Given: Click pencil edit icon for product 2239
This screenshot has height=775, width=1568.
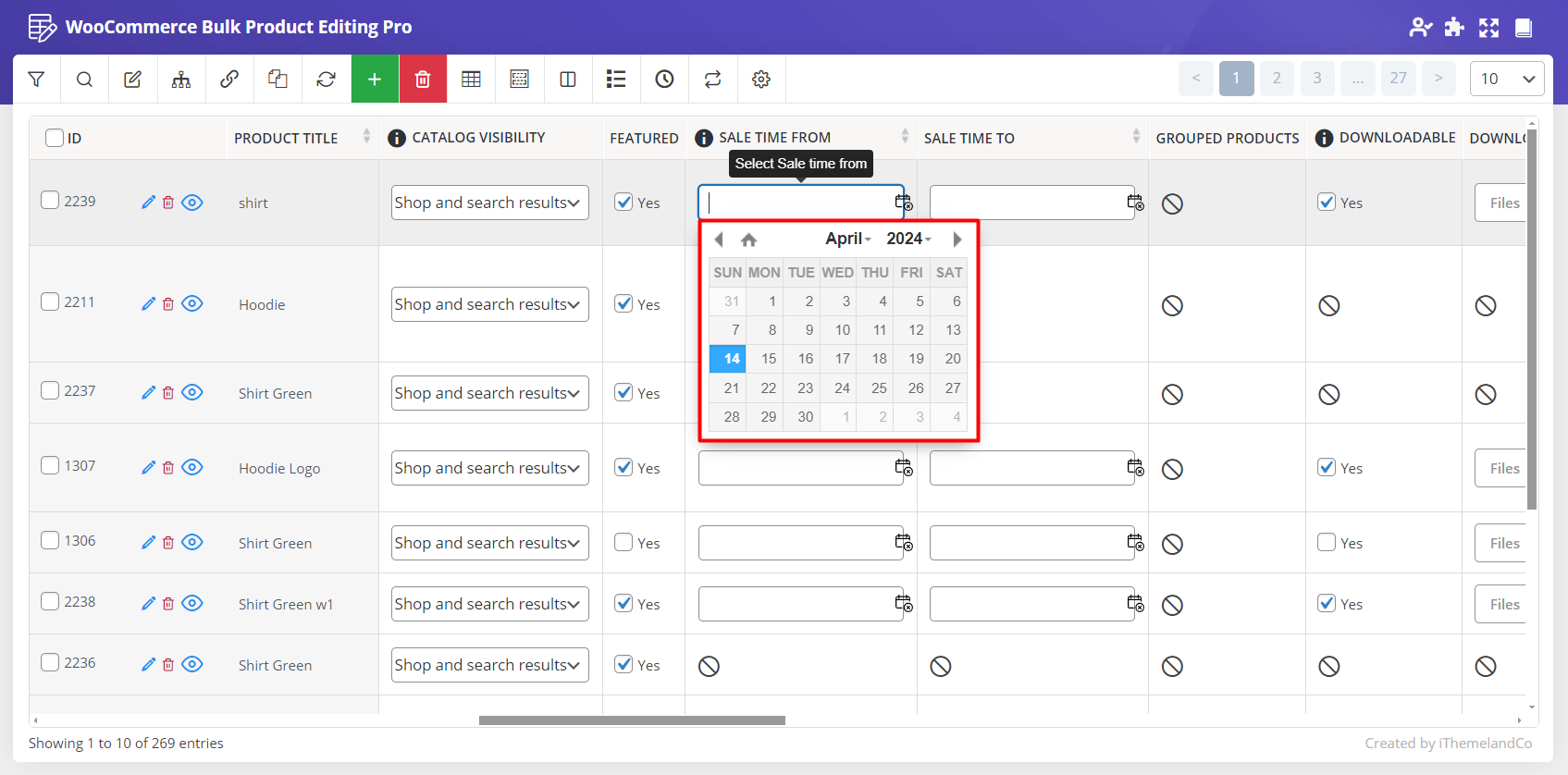Looking at the screenshot, I should (148, 203).
